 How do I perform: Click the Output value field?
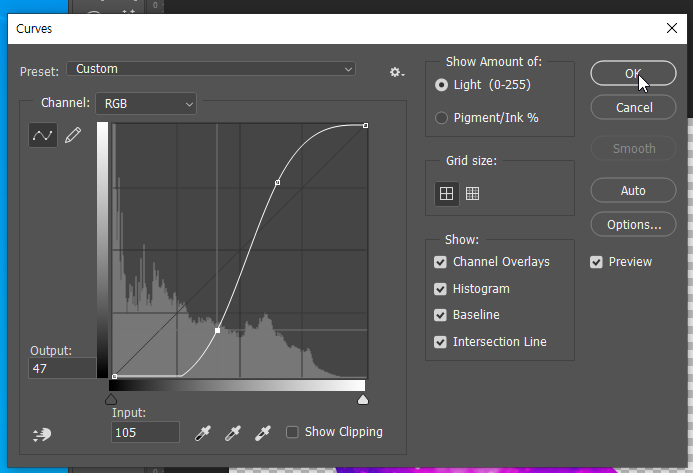tap(62, 368)
